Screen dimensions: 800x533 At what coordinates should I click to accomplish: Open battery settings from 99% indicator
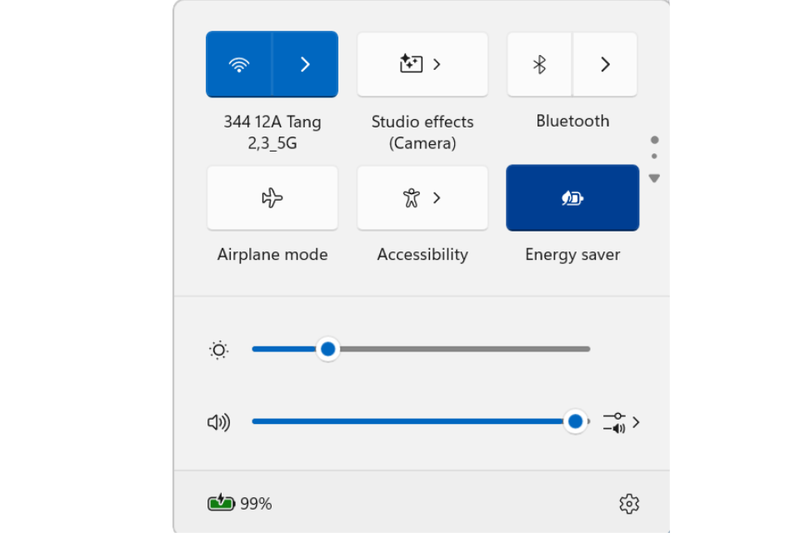[240, 503]
